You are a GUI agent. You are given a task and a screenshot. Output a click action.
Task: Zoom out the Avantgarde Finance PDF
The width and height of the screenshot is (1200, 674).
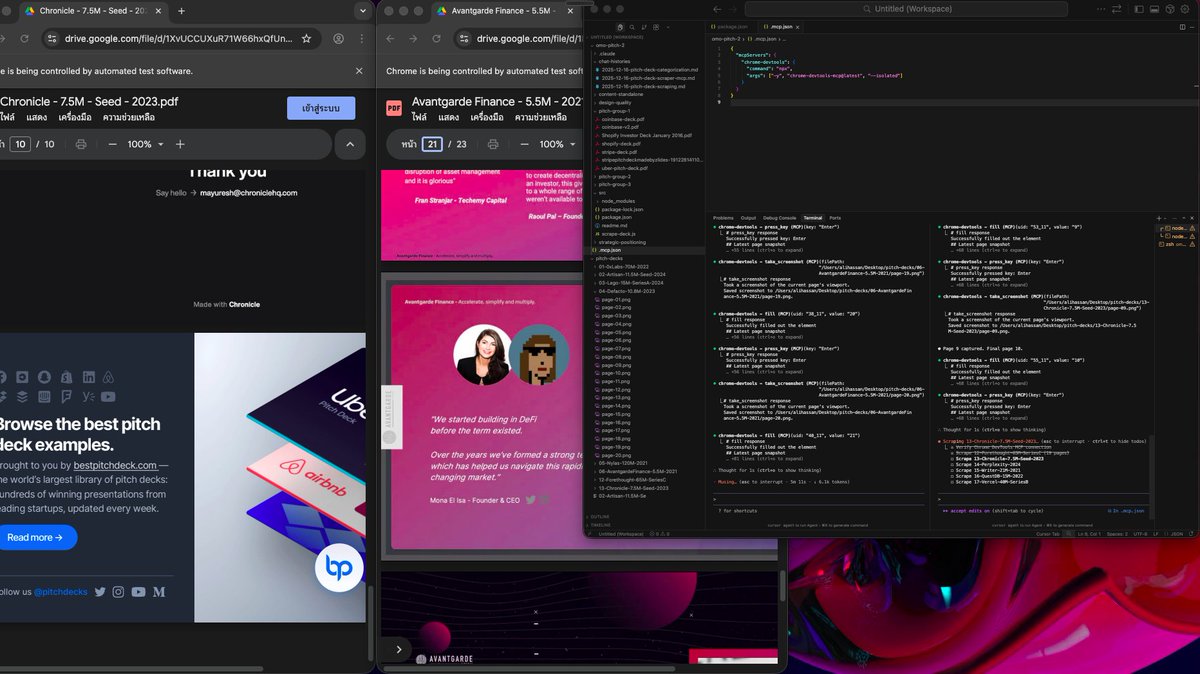point(524,144)
